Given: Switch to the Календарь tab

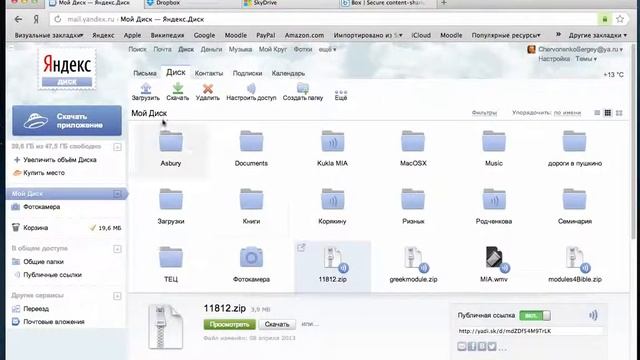Looking at the screenshot, I should (288, 73).
